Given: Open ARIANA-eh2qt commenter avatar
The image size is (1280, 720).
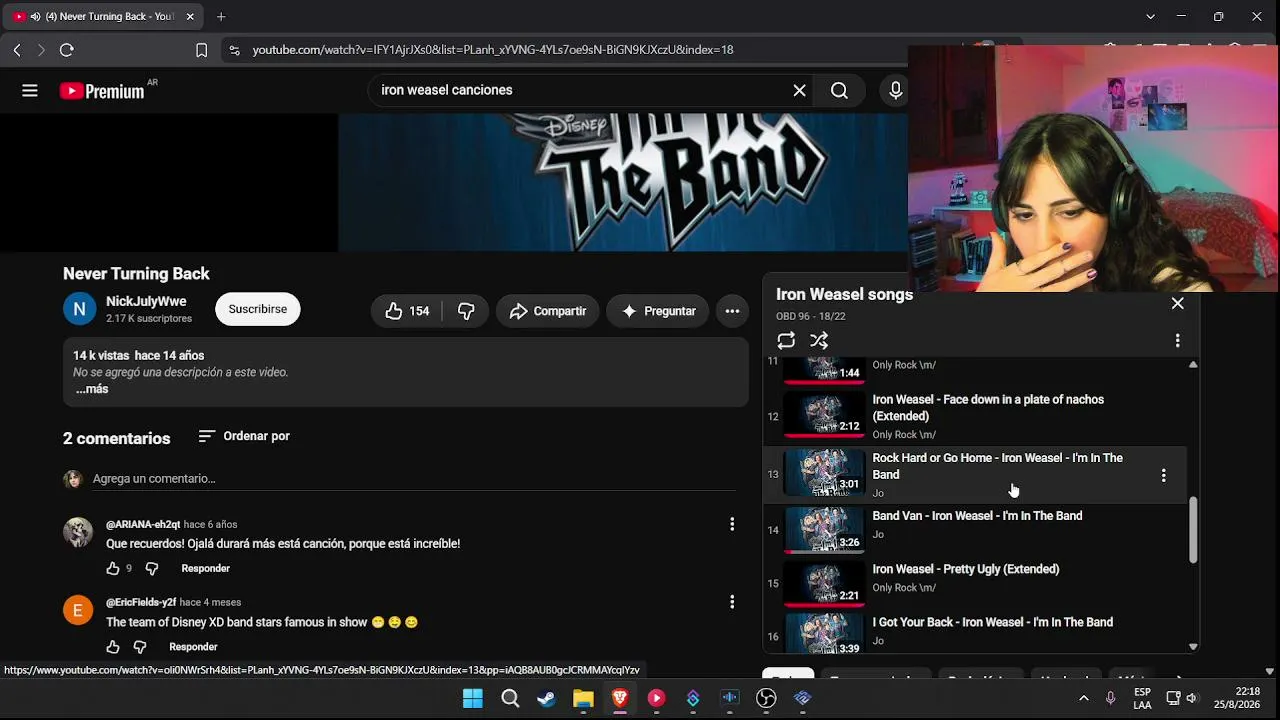Looking at the screenshot, I should [78, 532].
